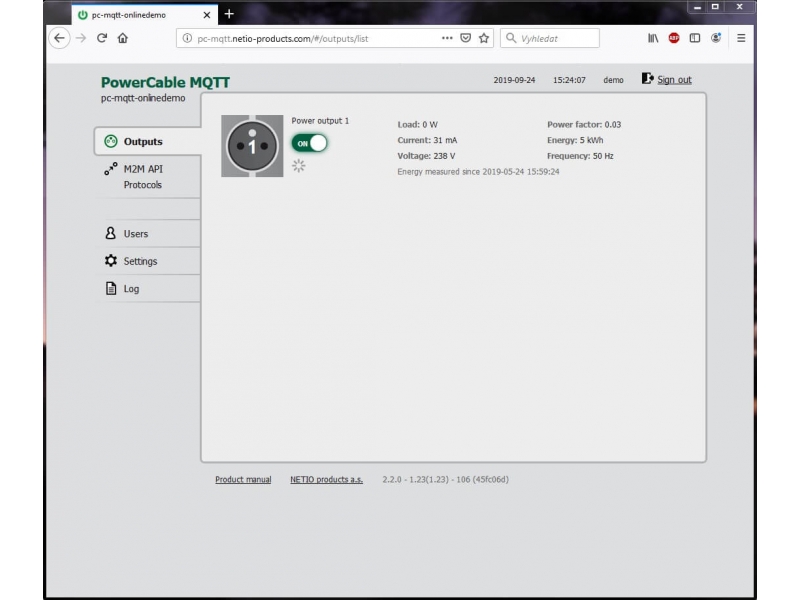
Task: Close the pc-mqtt-onlinedemo tab
Action: (x=207, y=15)
